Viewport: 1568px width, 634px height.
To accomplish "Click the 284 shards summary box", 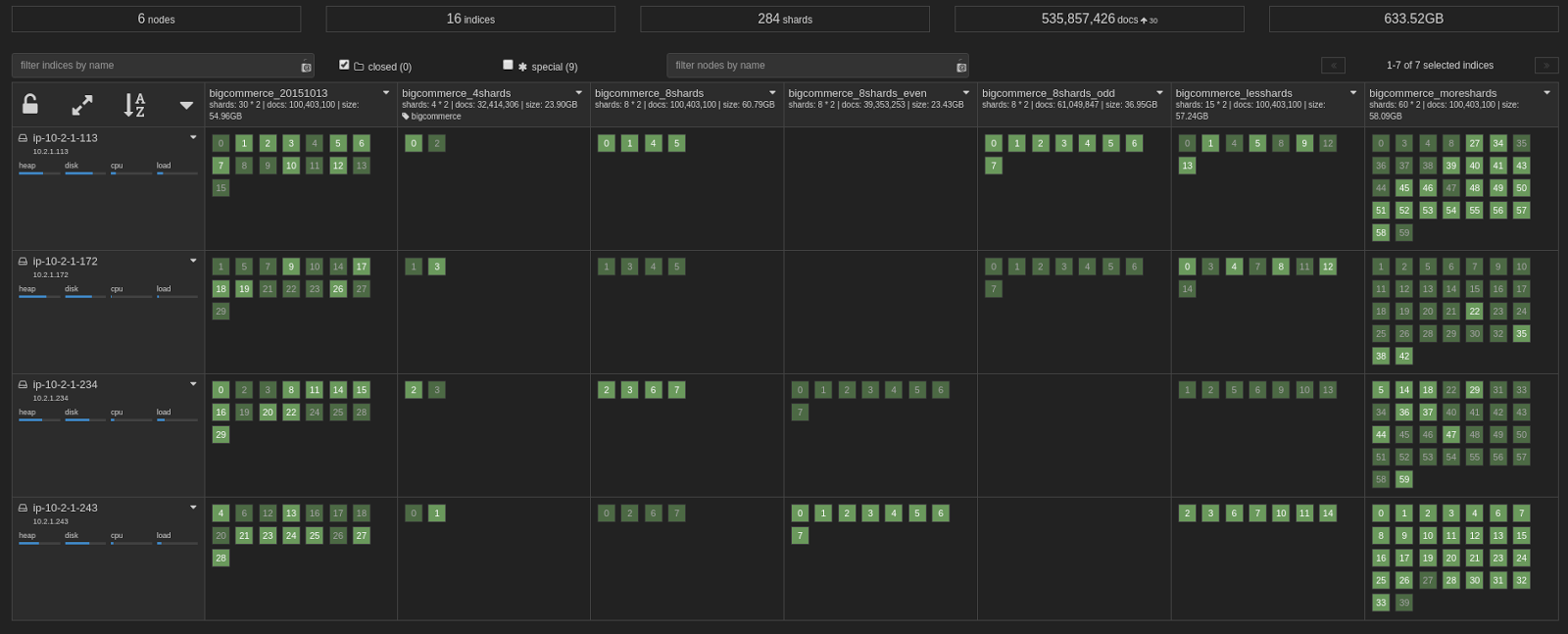I will (x=785, y=19).
